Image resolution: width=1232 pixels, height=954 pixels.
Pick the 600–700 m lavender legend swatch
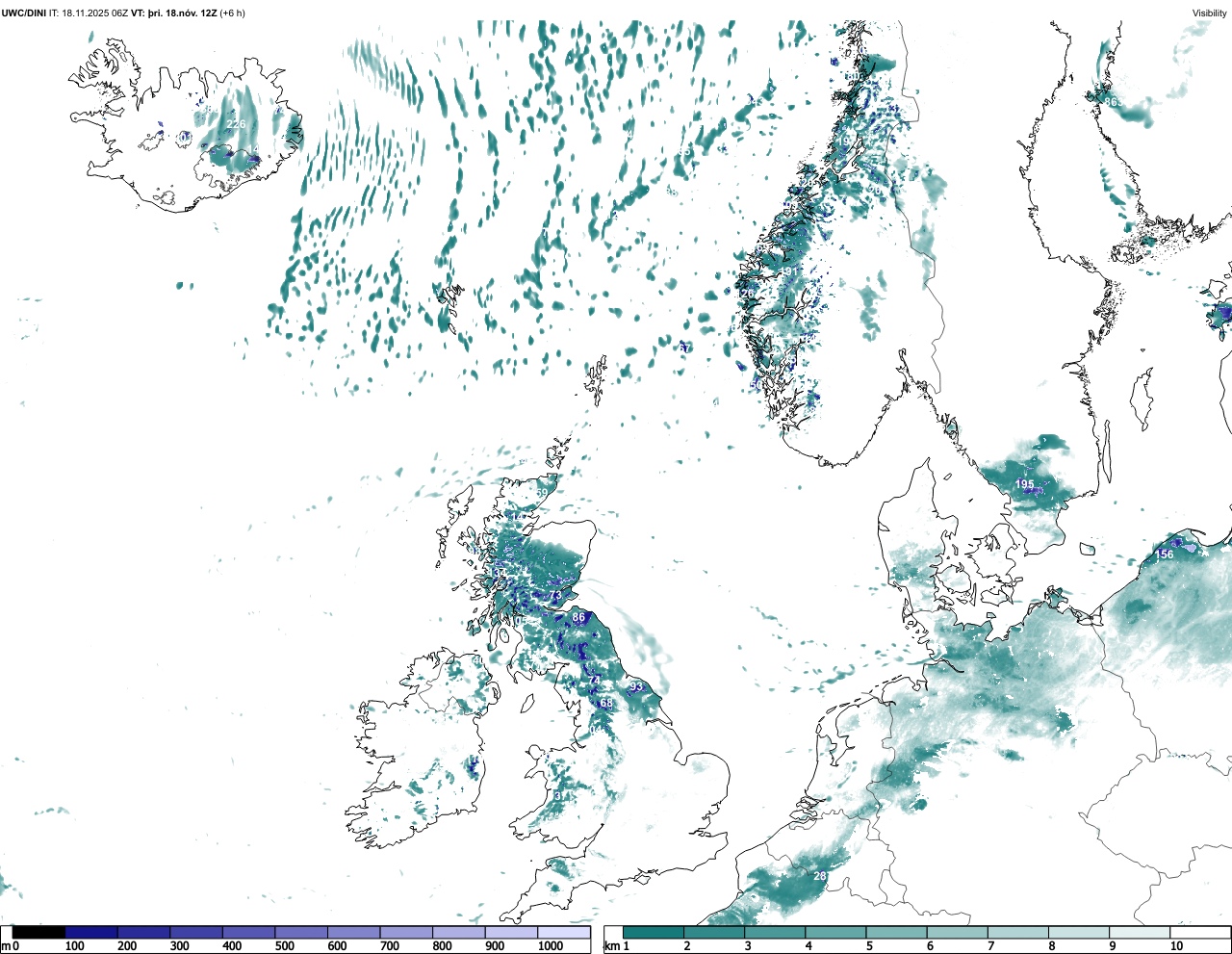[354, 932]
